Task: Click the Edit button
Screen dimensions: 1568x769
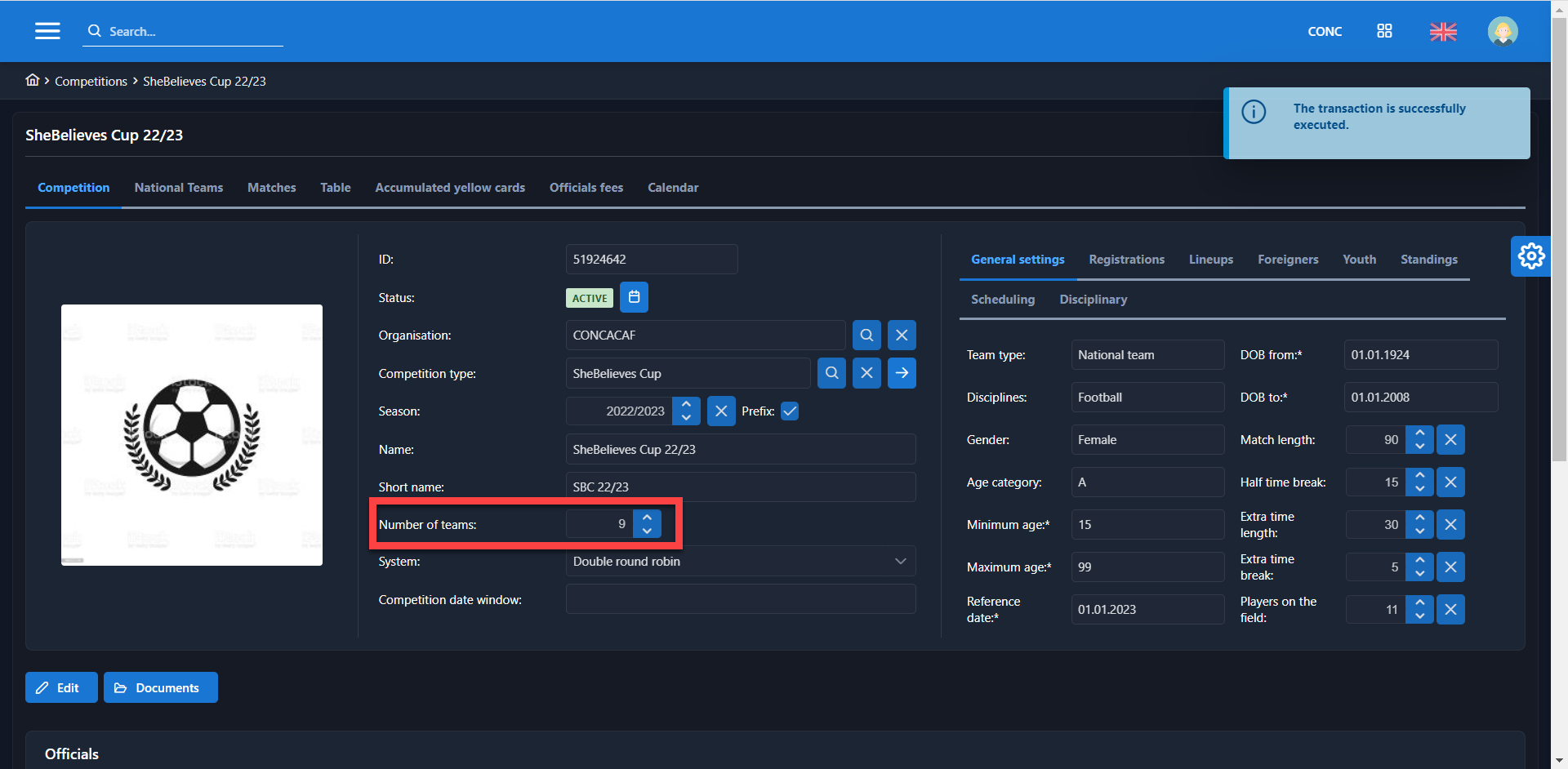Action: click(x=61, y=688)
